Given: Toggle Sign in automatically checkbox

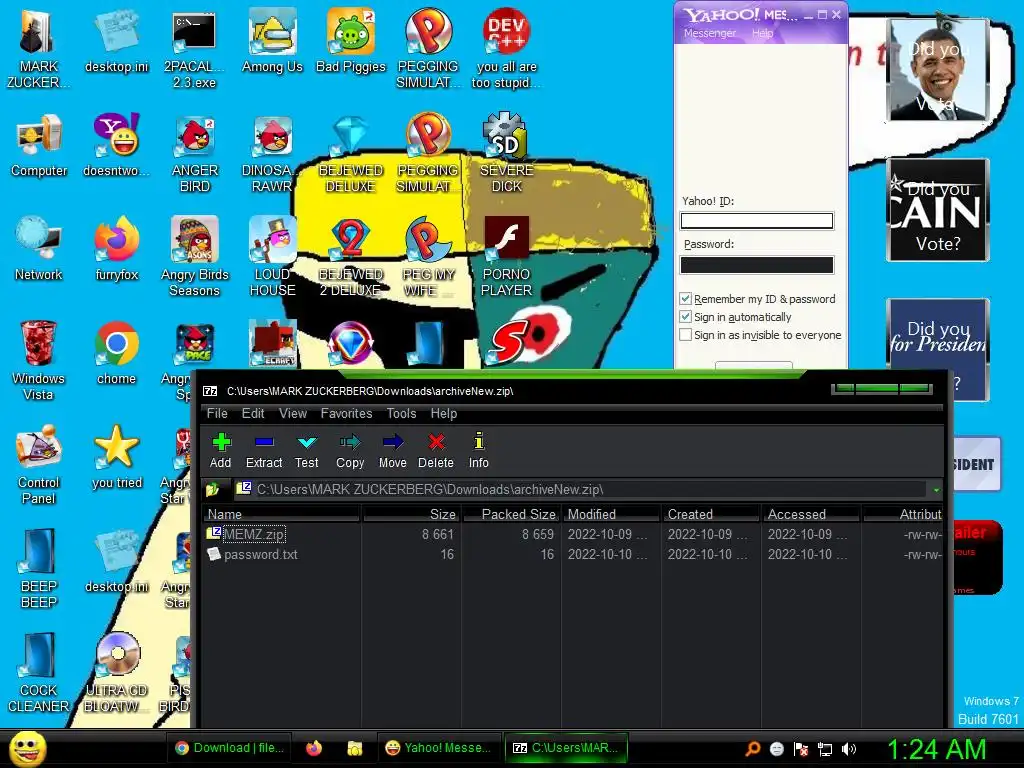Looking at the screenshot, I should click(x=686, y=317).
